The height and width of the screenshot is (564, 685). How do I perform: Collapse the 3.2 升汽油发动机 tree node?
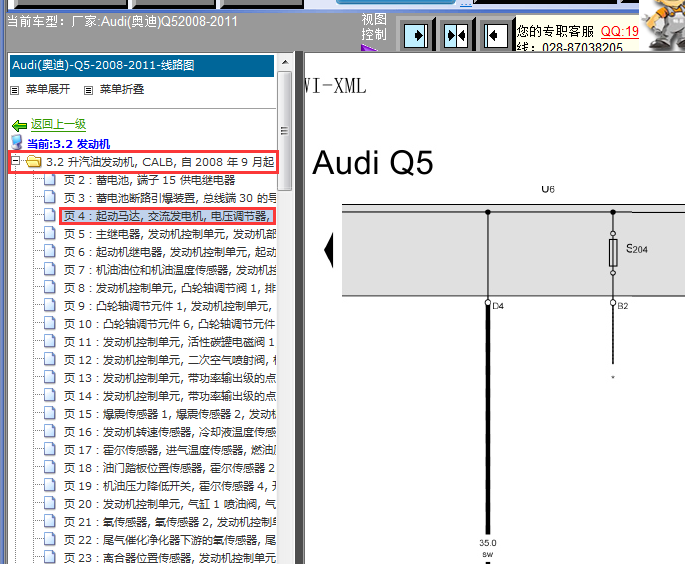pyautogui.click(x=16, y=161)
